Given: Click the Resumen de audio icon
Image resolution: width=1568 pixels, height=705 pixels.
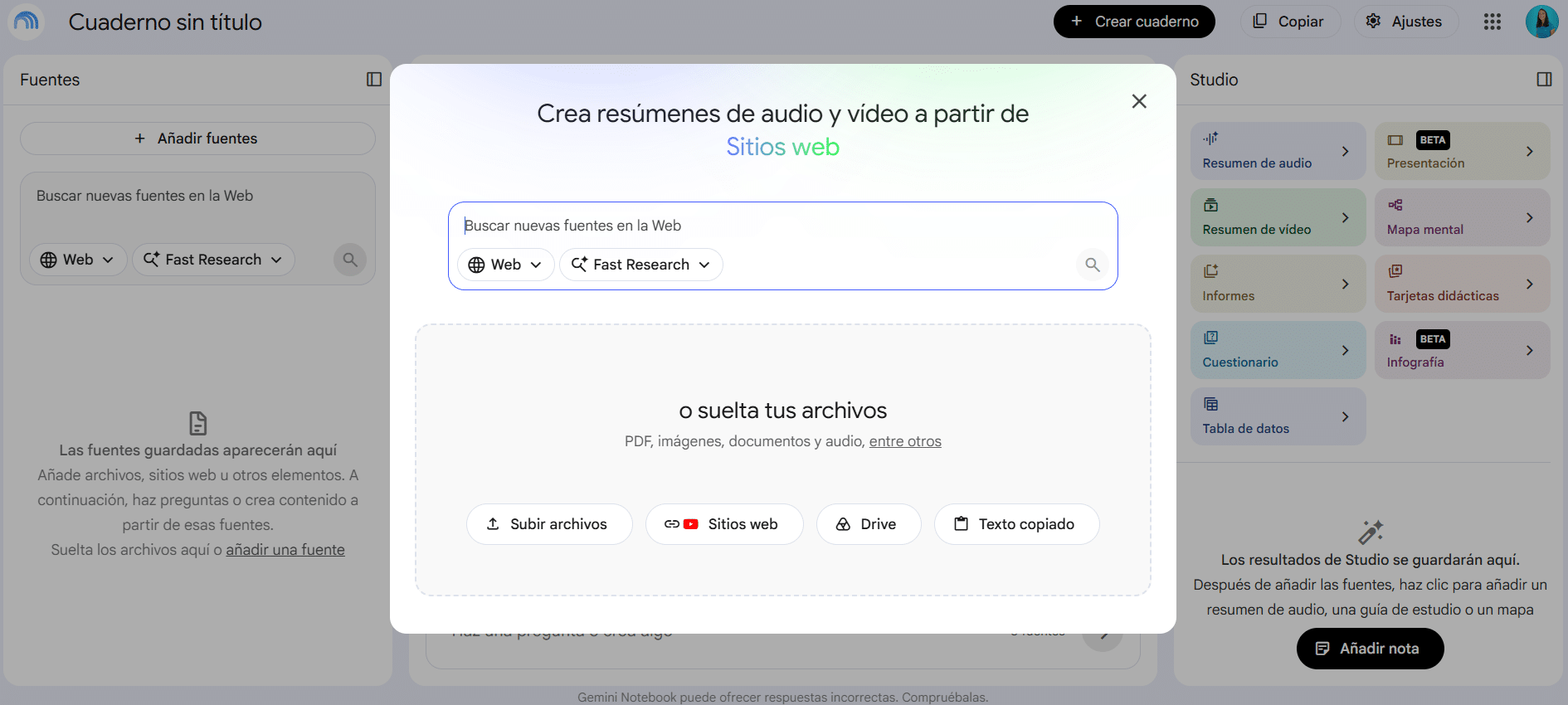Looking at the screenshot, I should pyautogui.click(x=1211, y=139).
